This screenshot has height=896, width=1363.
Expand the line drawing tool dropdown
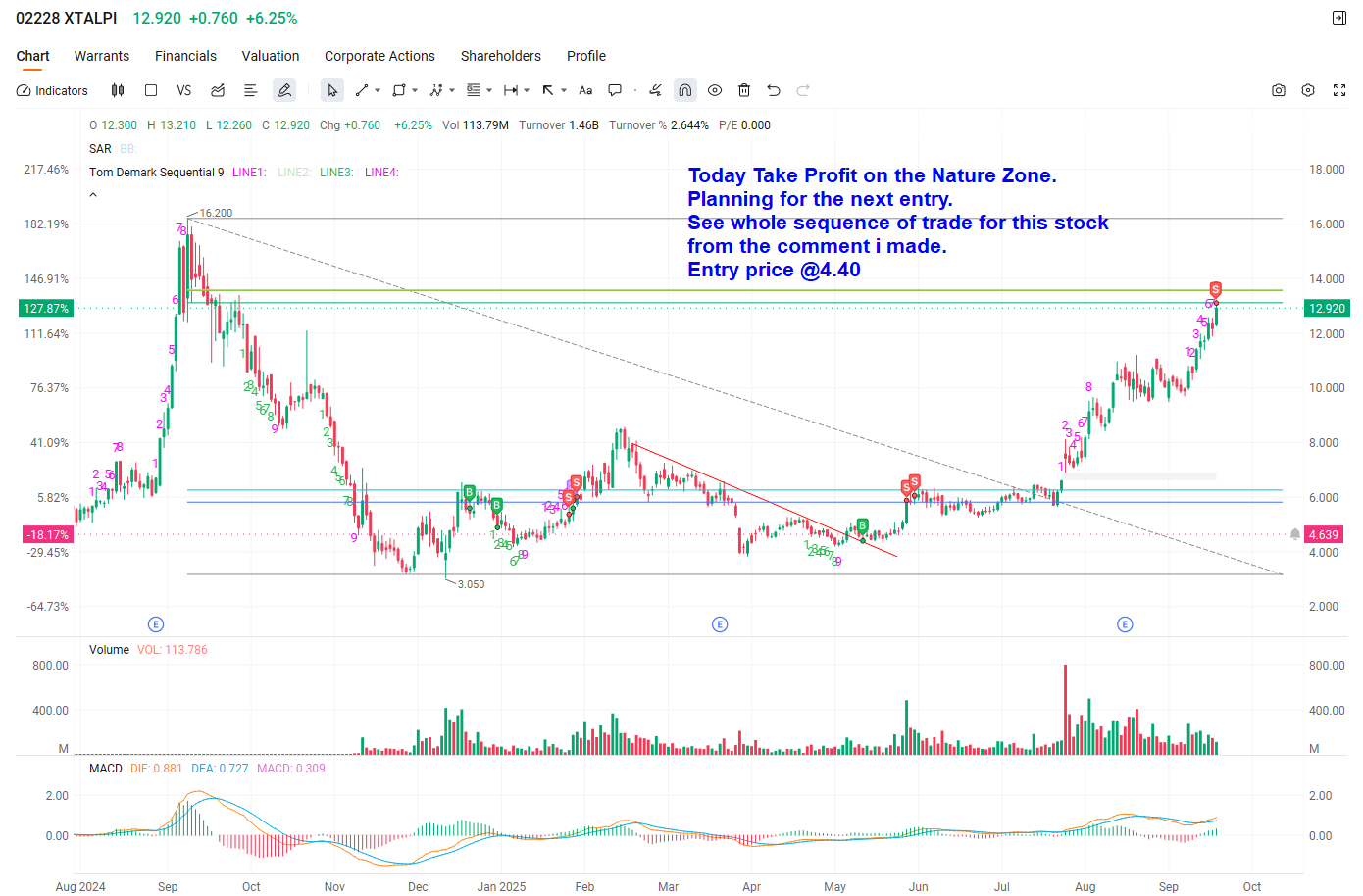(378, 90)
